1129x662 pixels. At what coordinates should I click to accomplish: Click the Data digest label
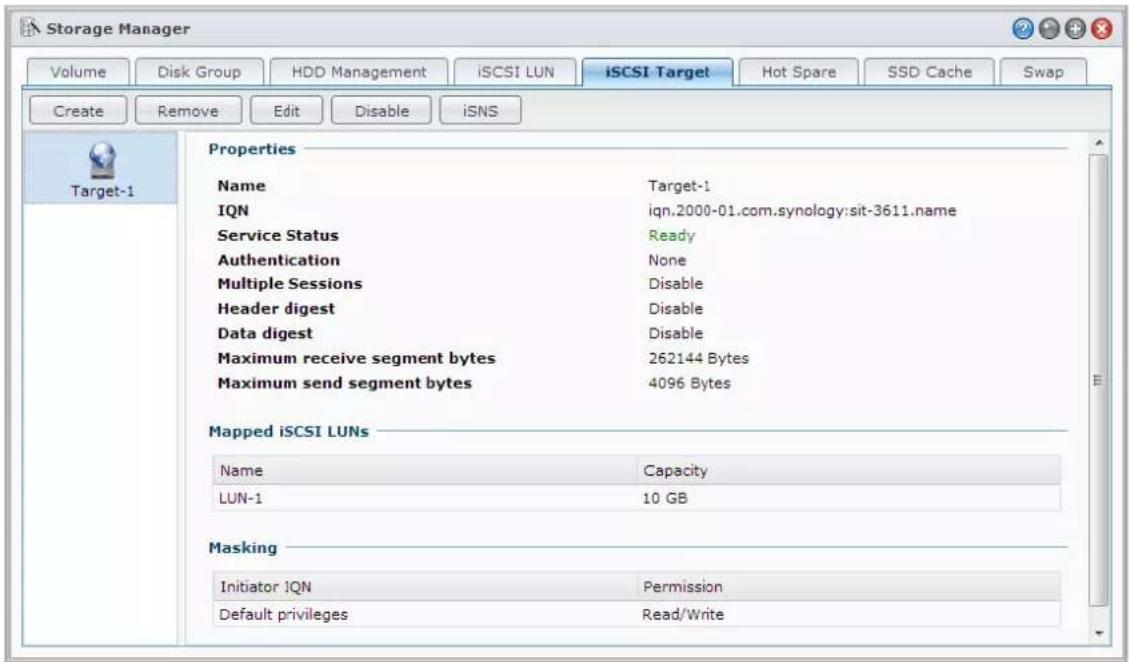tap(265, 334)
